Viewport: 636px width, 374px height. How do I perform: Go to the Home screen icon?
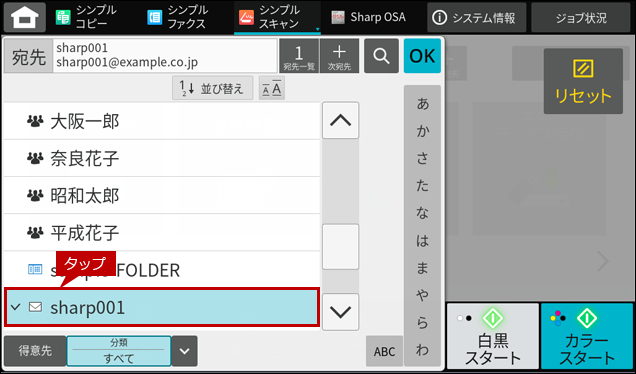pos(25,17)
